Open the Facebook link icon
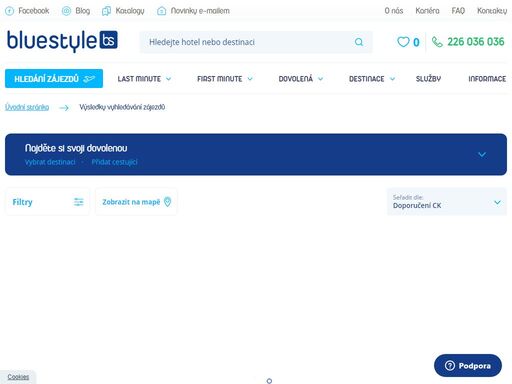The image size is (512, 384). tap(9, 11)
